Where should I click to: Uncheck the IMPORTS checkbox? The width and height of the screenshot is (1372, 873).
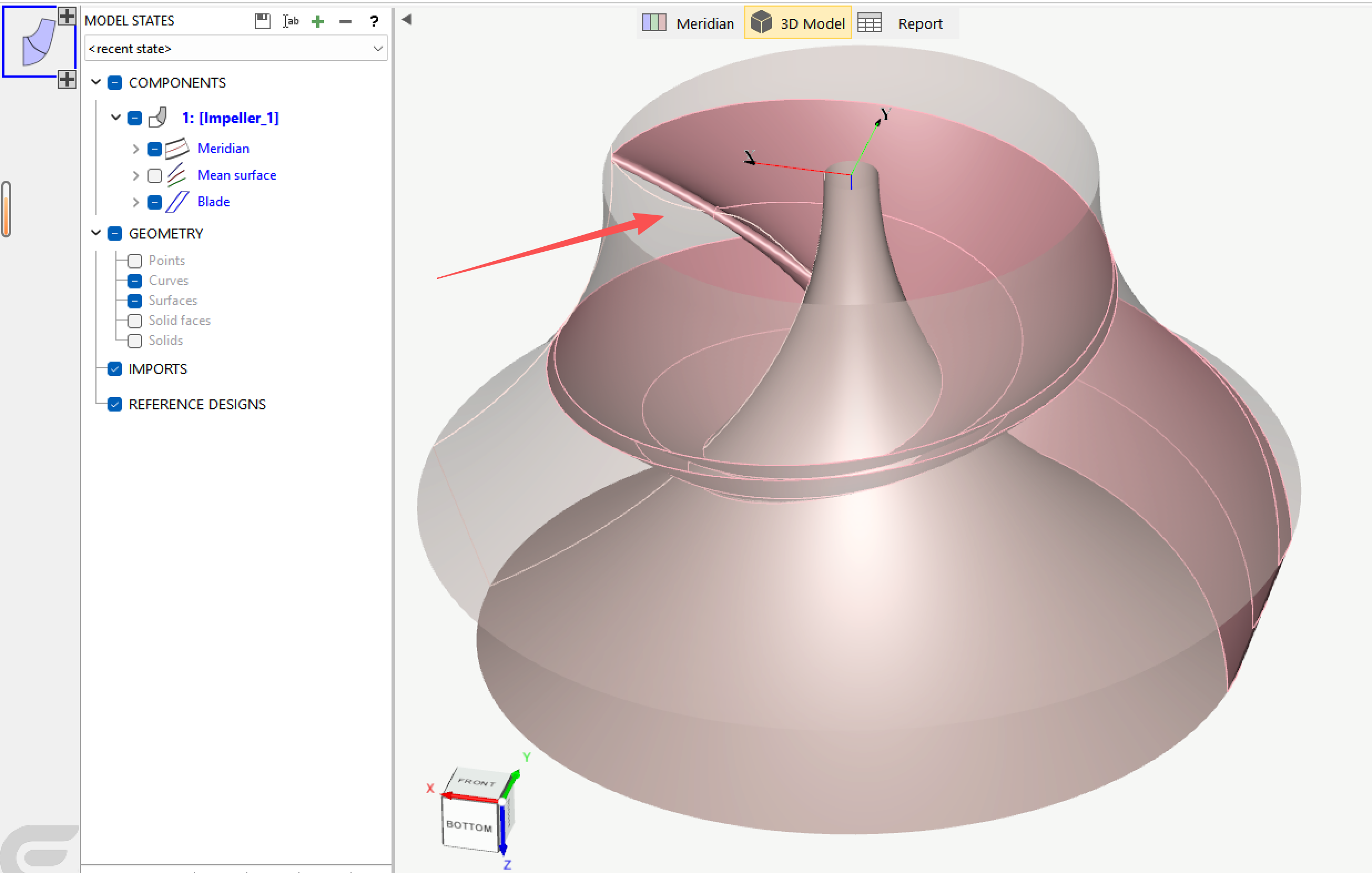115,369
